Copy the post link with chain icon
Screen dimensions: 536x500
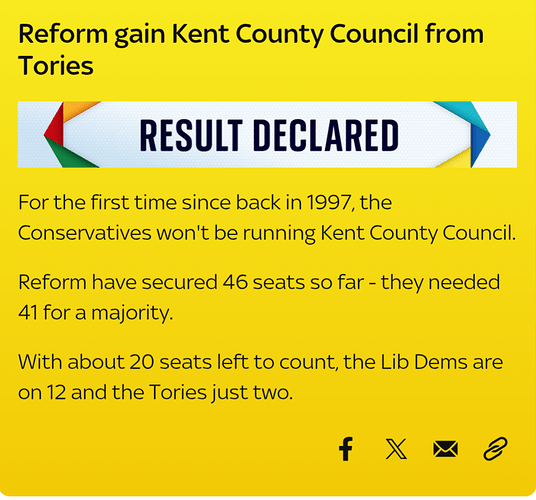pos(495,448)
